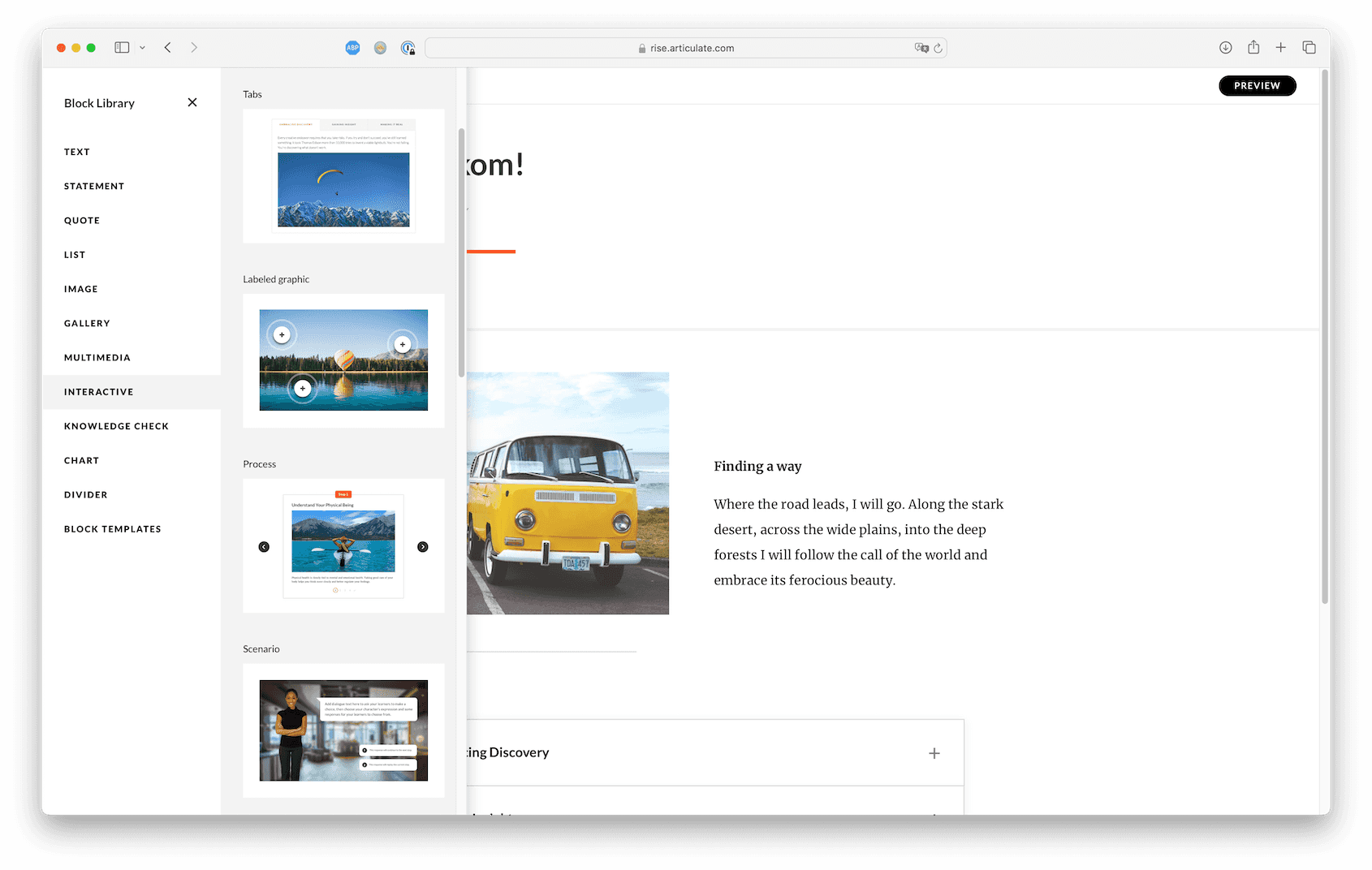This screenshot has height=870, width=1372.
Task: Click the next arrow on the Process preview
Action: (x=422, y=546)
